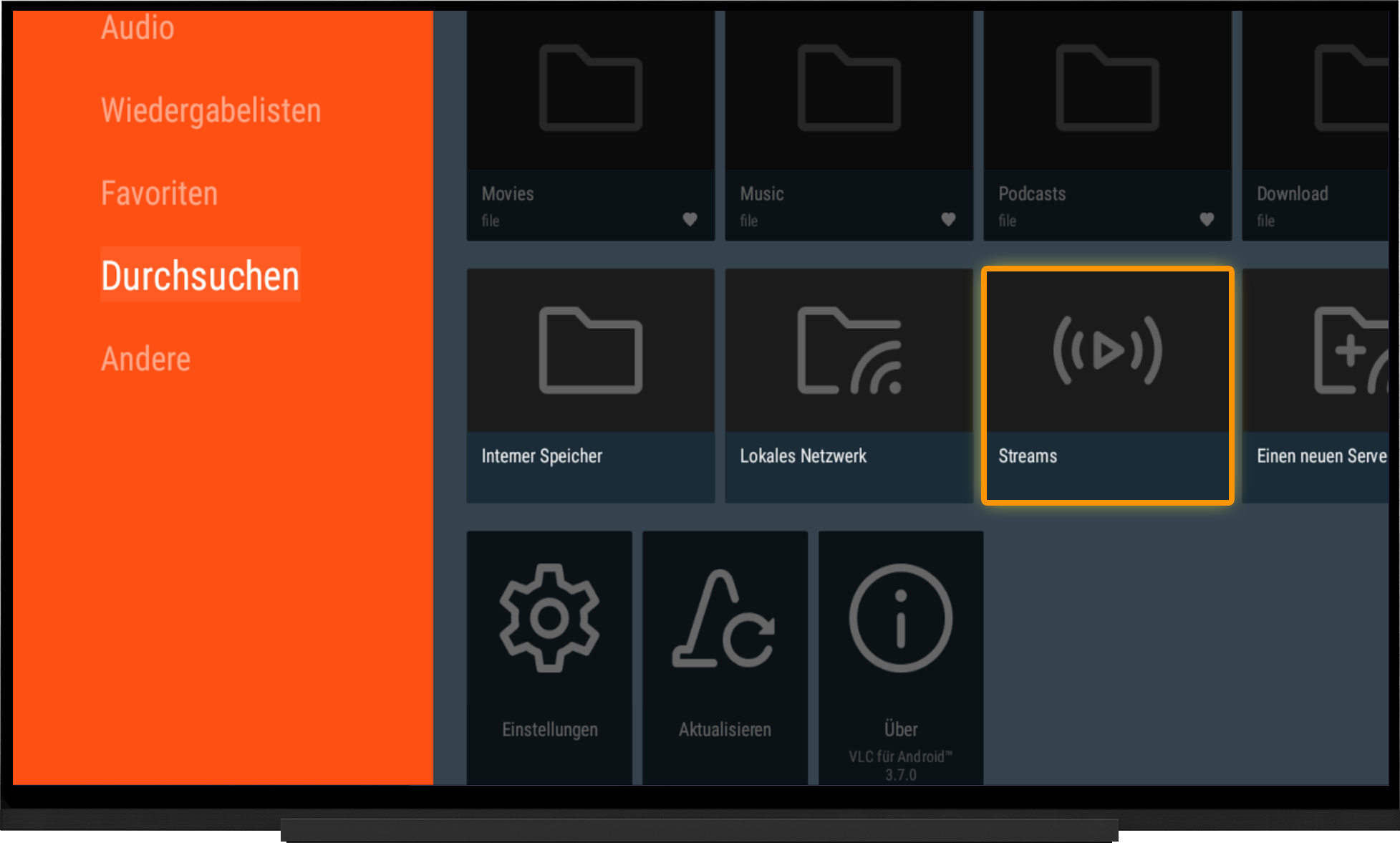This screenshot has height=843, width=1400.
Task: Open the Movies folder icon
Action: (x=591, y=87)
